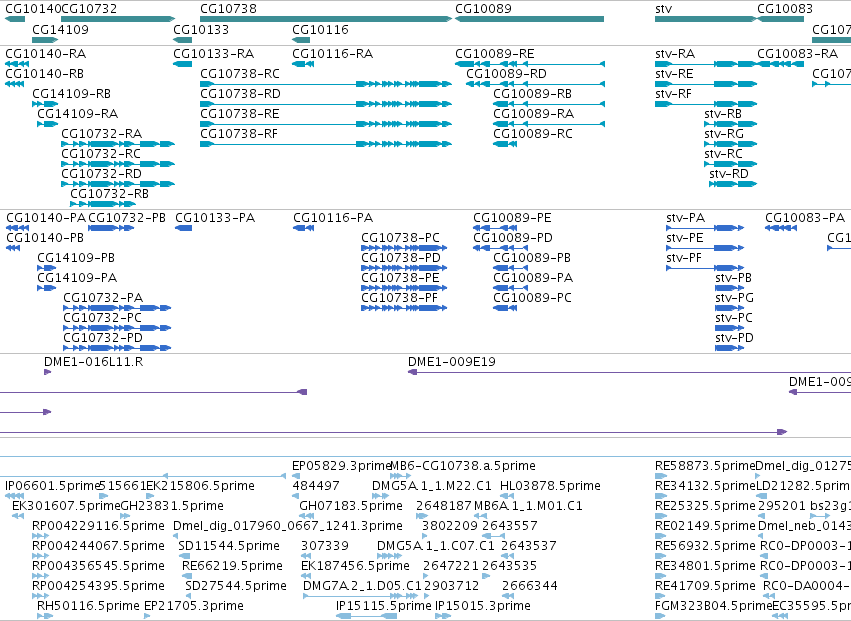The width and height of the screenshot is (851, 621).
Task: Open transcript CG10083-RA
Action: tap(798, 54)
